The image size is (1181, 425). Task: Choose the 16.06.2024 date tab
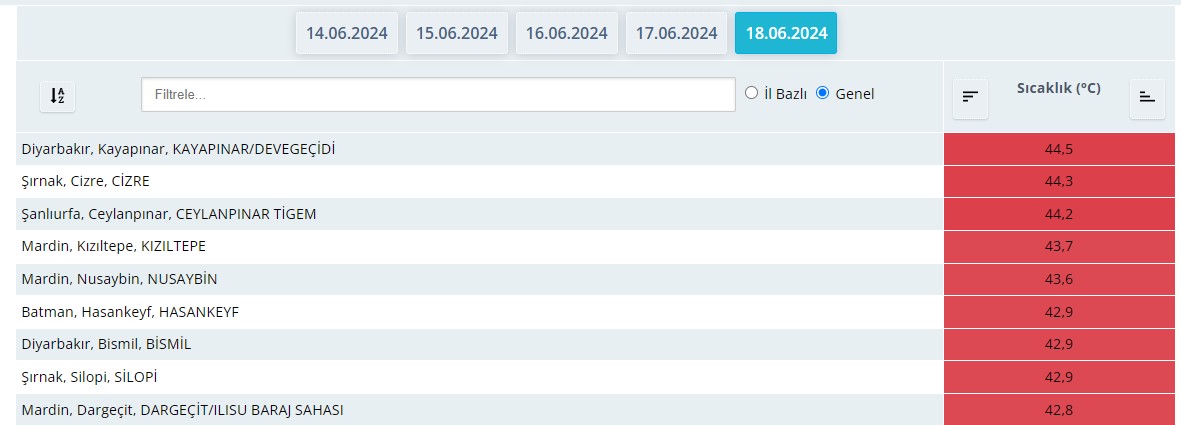tap(567, 33)
